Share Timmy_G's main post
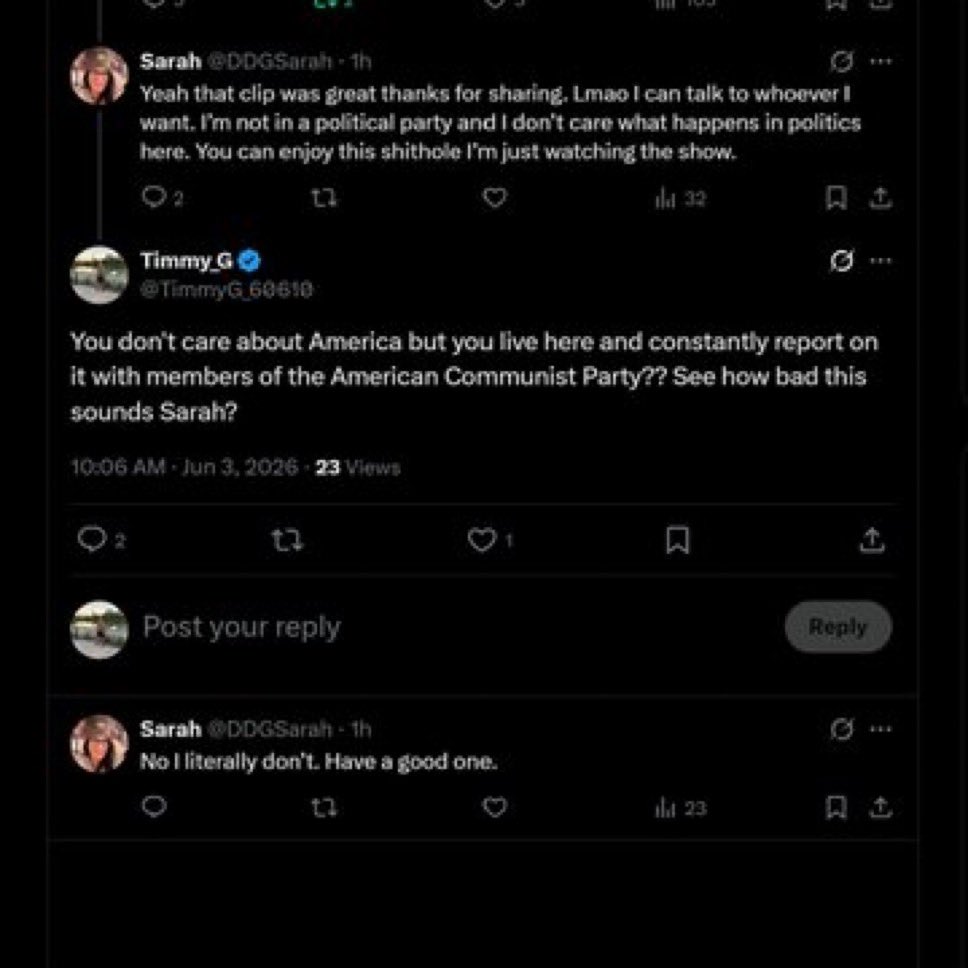The height and width of the screenshot is (968, 968). pos(872,540)
